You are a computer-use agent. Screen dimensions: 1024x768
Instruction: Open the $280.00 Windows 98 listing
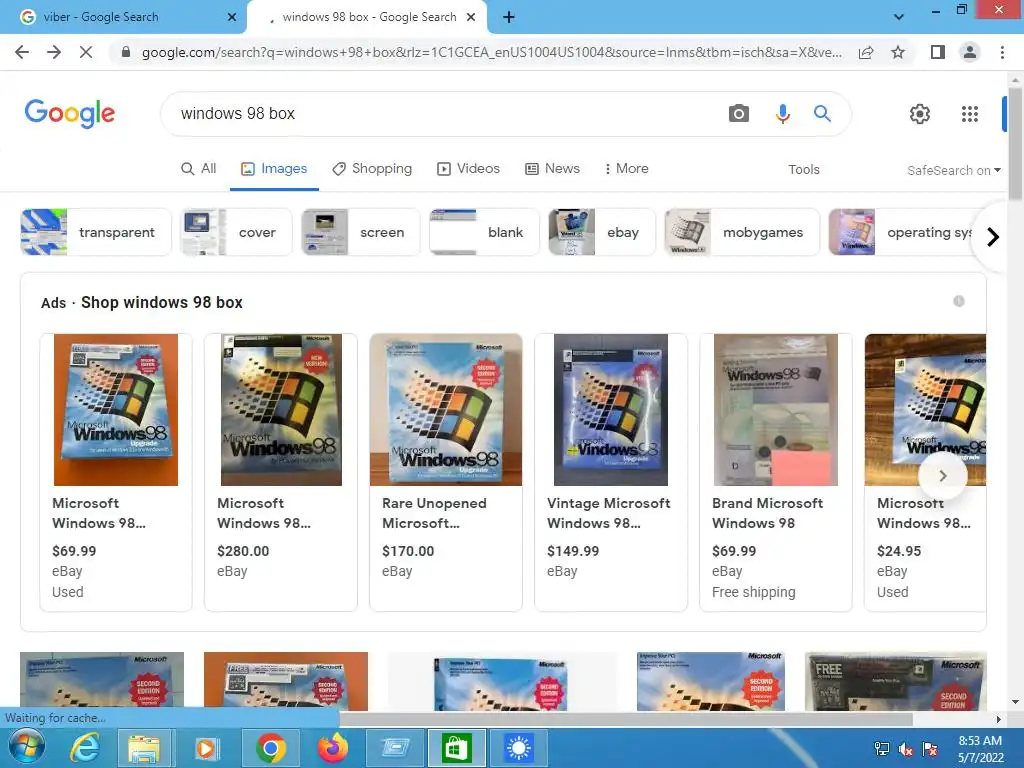pyautogui.click(x=281, y=472)
